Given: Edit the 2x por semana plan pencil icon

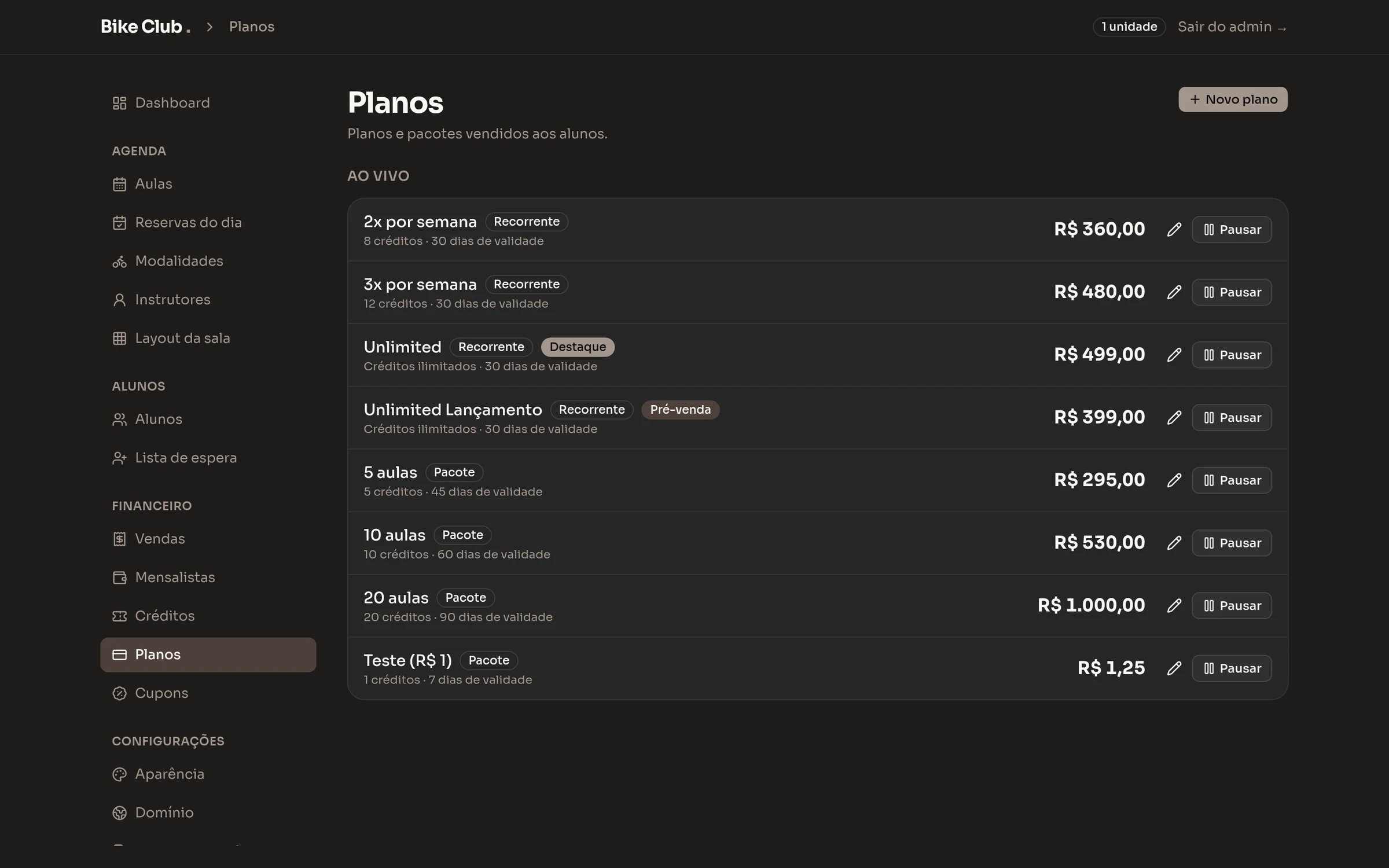Looking at the screenshot, I should tap(1174, 230).
